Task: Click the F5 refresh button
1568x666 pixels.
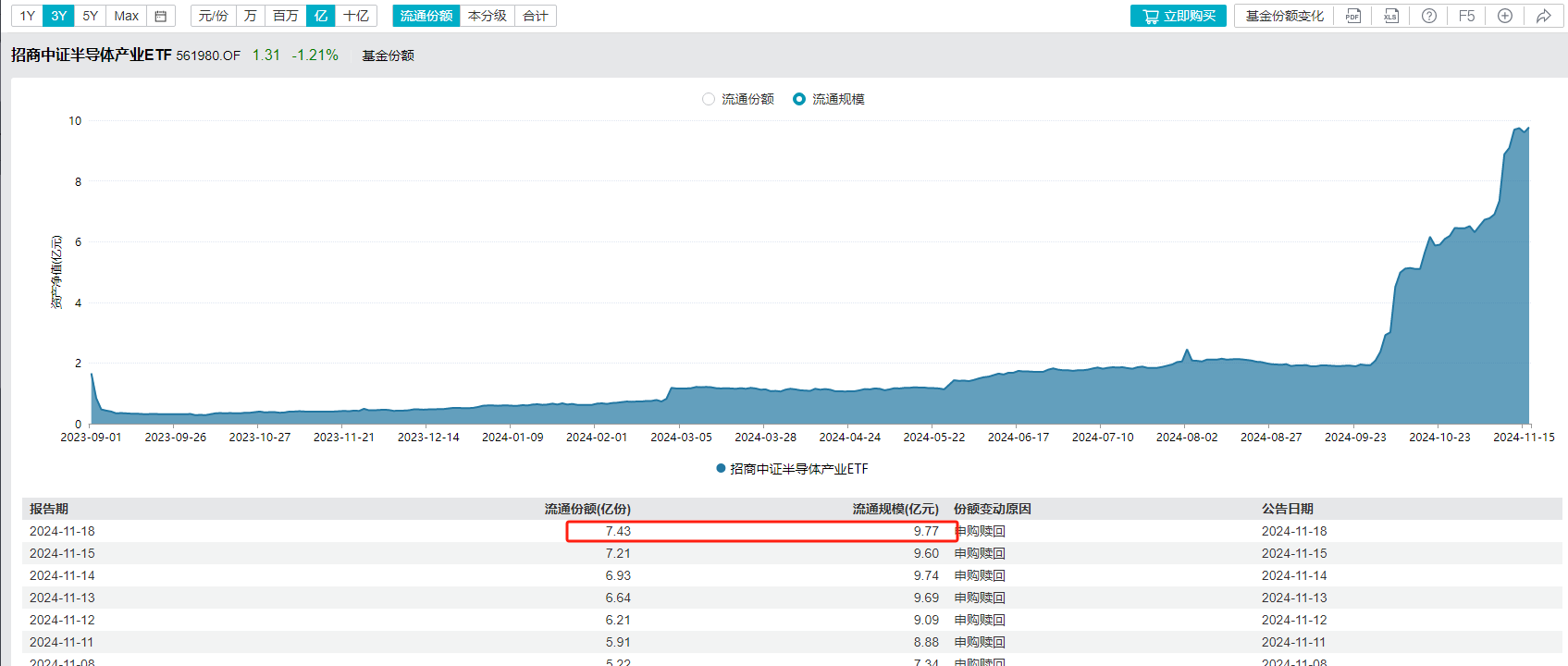Action: click(1466, 16)
